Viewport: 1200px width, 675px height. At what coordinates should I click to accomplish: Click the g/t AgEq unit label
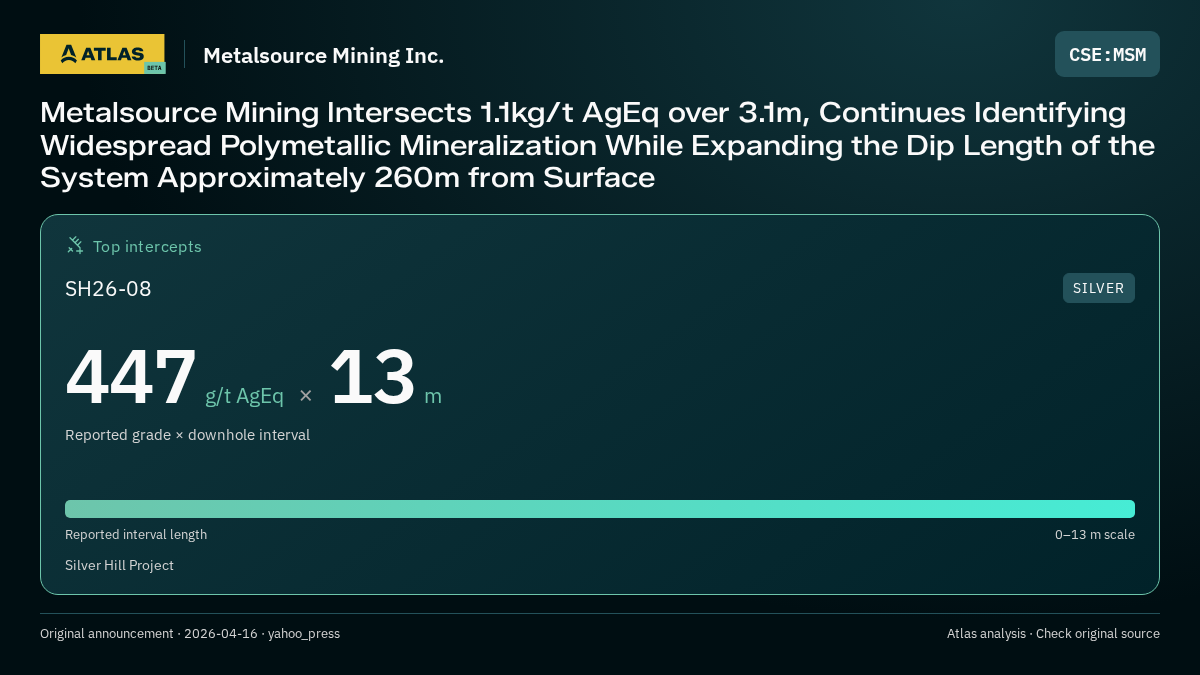pyautogui.click(x=244, y=396)
